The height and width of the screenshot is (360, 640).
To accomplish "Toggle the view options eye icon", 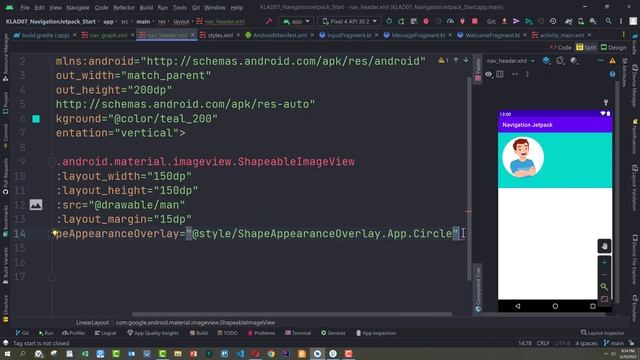I will [x=489, y=74].
